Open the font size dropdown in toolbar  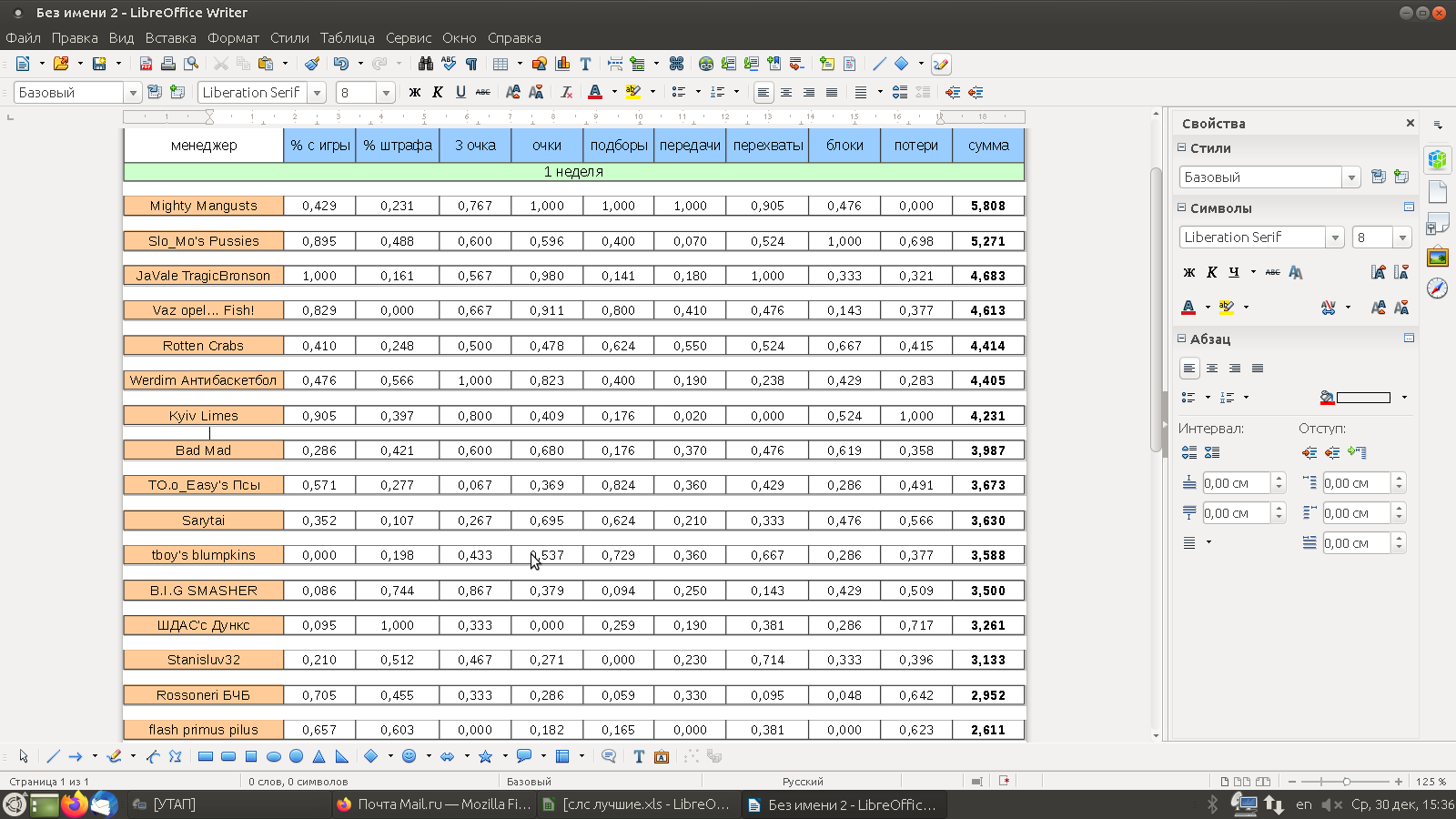(386, 93)
